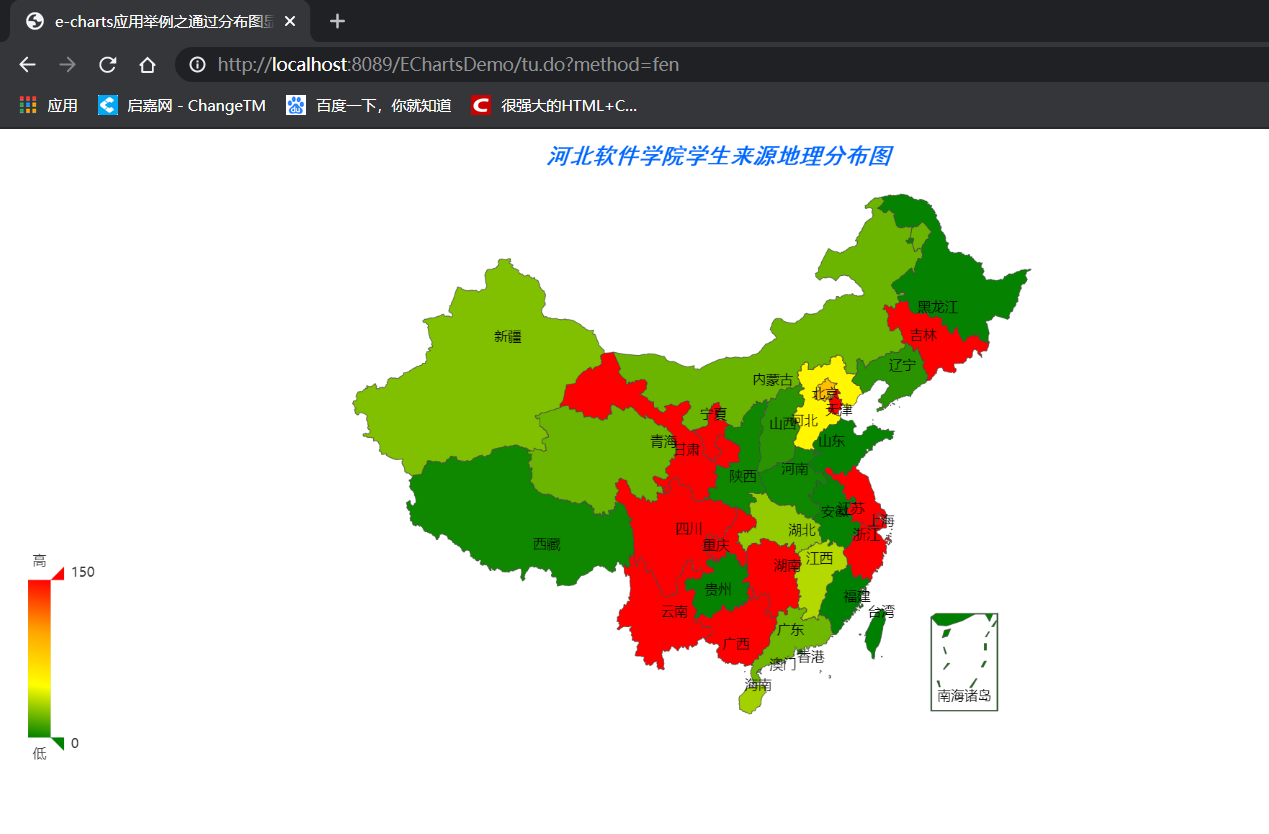1269x834 pixels.
Task: Click the Baidu bookmark icon
Action: pos(295,104)
